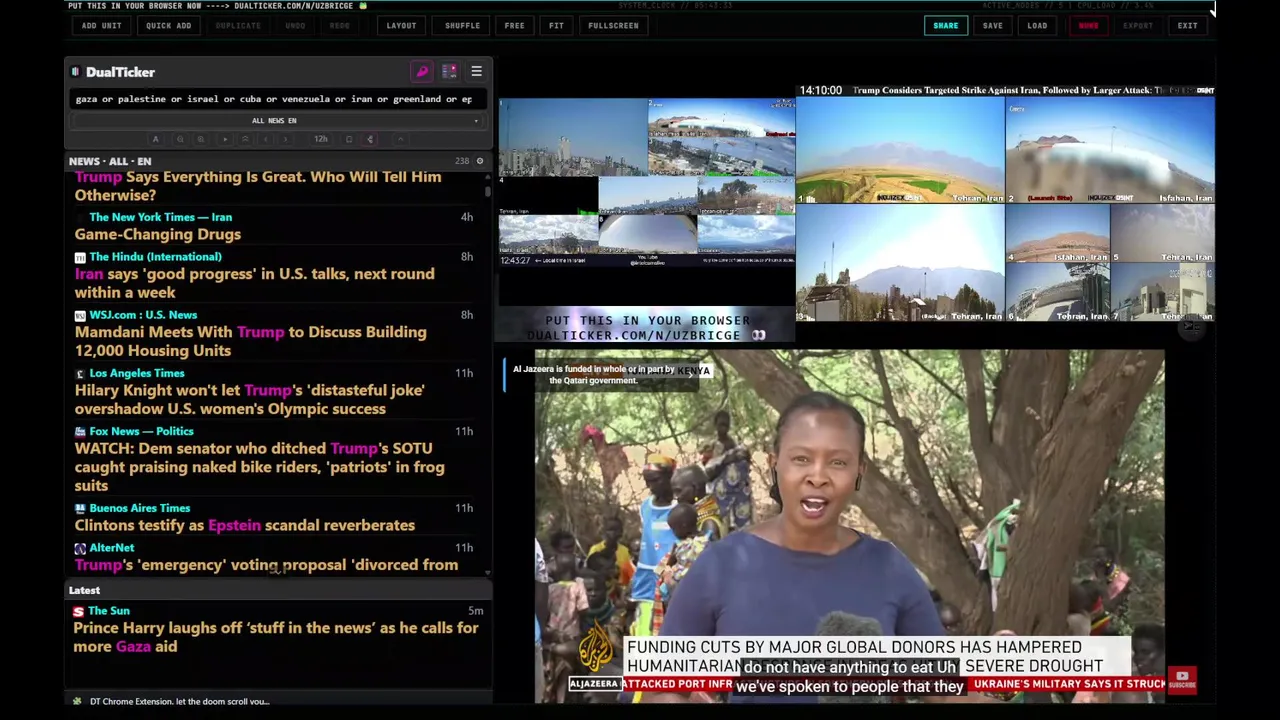1280x720 pixels.
Task: Click the Fox News source icon
Action: click(x=80, y=431)
